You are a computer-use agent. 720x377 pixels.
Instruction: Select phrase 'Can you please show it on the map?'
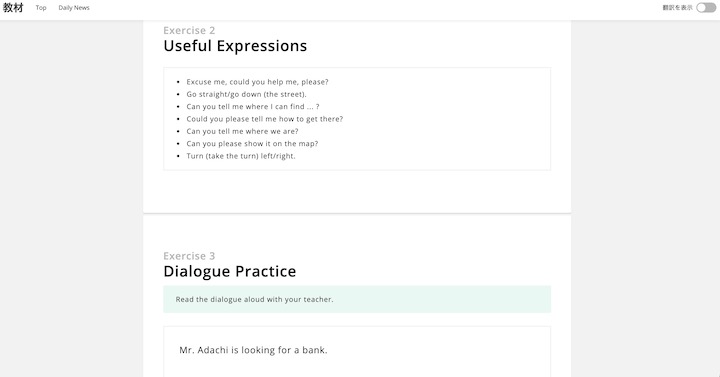coord(252,144)
